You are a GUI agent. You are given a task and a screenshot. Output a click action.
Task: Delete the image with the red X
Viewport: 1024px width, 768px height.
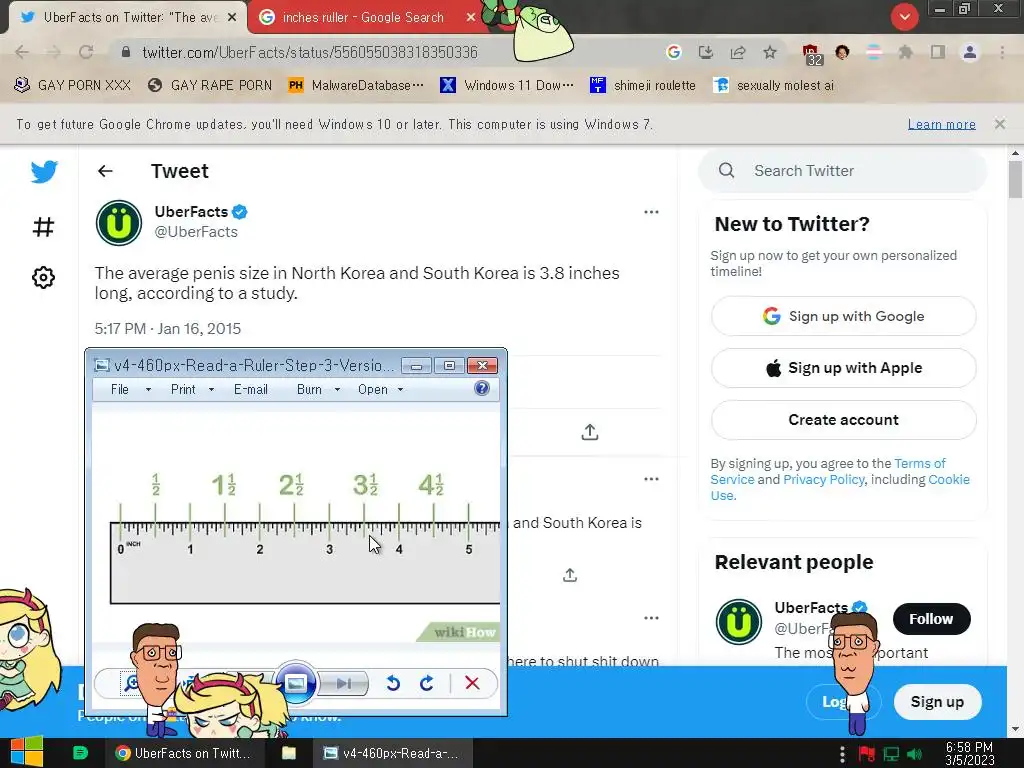tap(472, 683)
